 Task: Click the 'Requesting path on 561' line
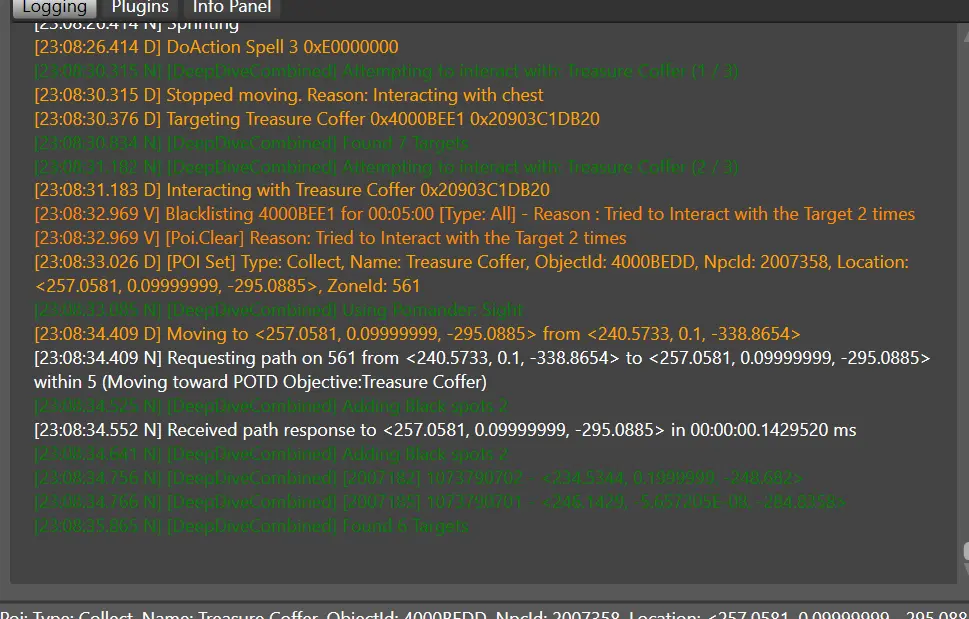point(482,358)
